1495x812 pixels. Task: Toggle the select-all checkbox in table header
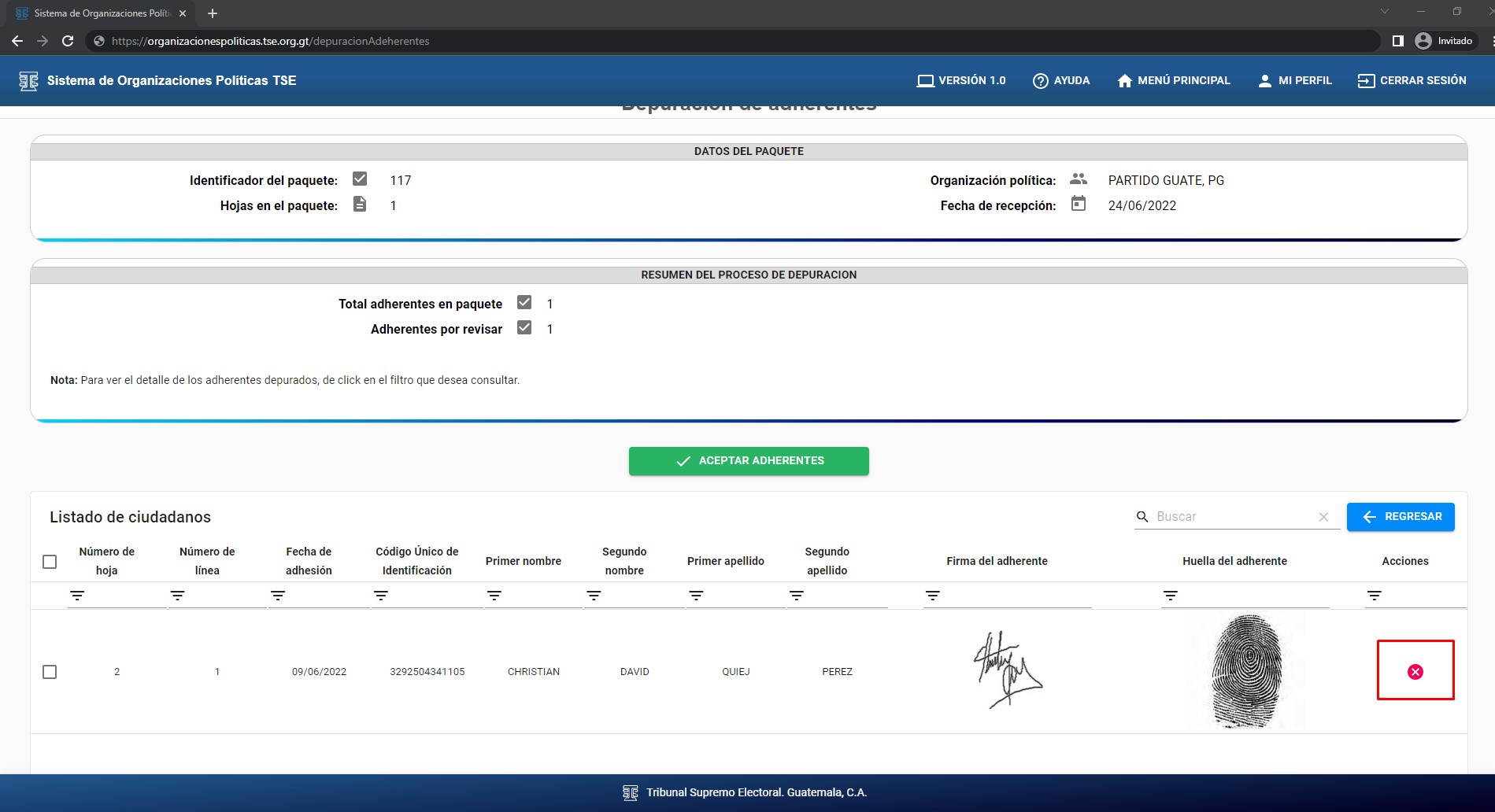coord(50,561)
